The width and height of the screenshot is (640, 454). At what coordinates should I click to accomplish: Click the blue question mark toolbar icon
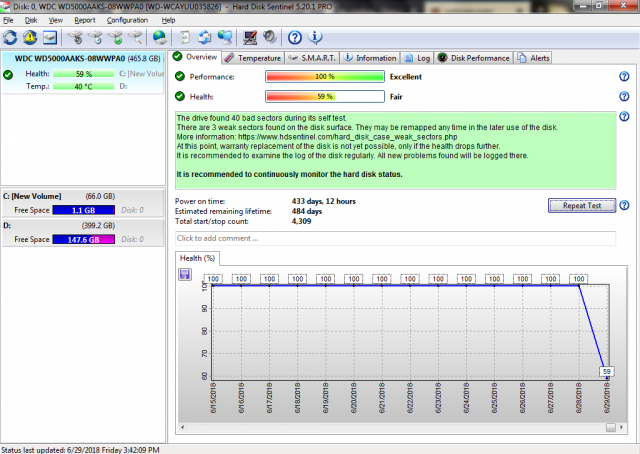(295, 38)
